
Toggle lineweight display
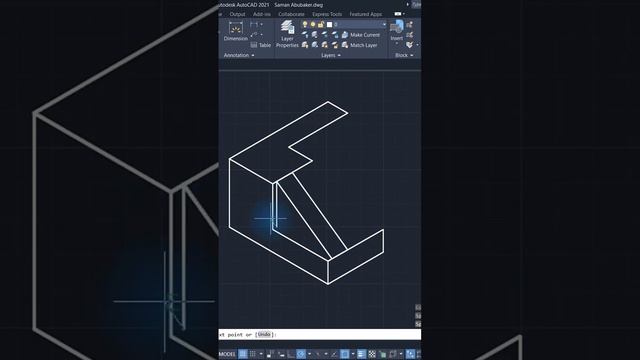pyautogui.click(x=361, y=354)
